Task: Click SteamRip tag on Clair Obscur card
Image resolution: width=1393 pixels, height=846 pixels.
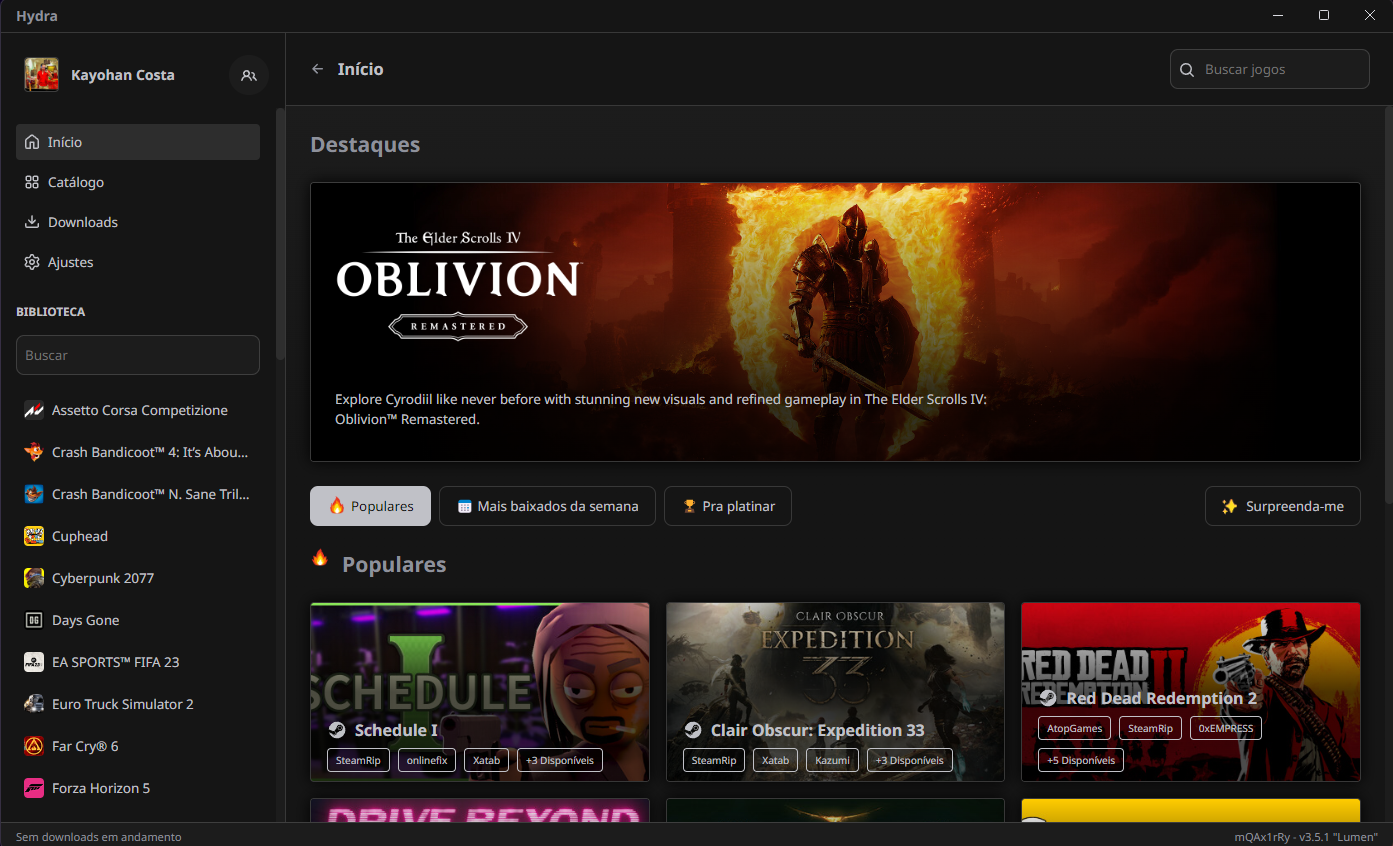Action: 714,760
